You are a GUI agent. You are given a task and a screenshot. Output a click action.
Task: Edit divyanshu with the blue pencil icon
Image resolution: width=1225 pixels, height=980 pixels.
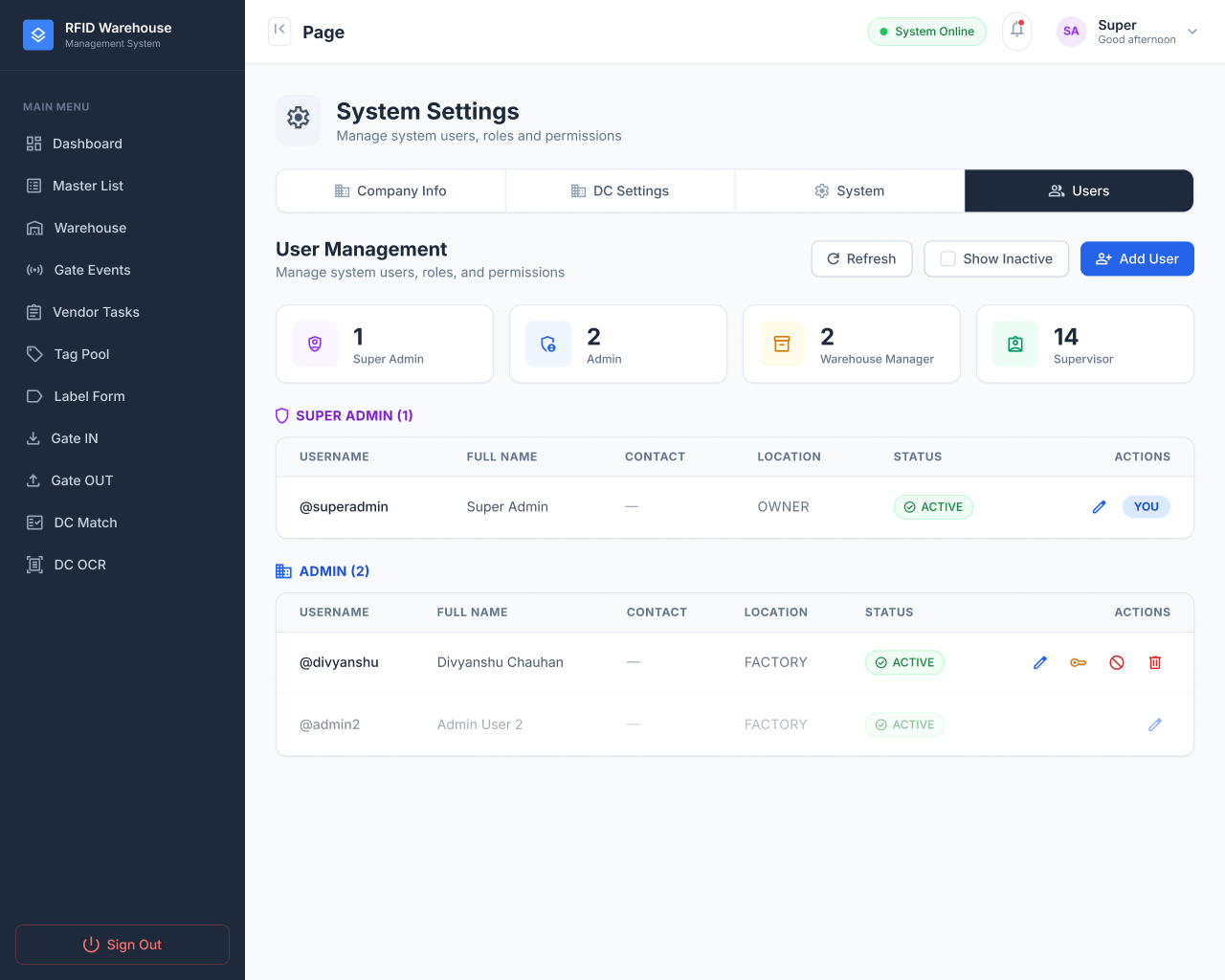click(1040, 662)
